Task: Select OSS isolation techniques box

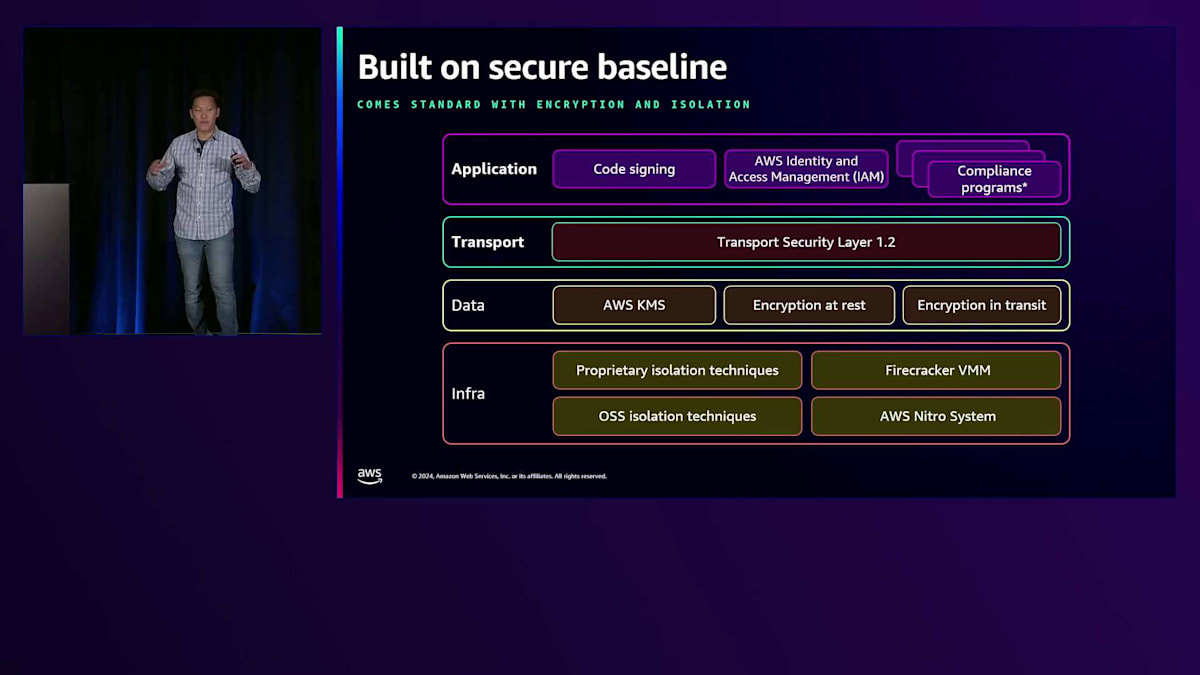Action: click(x=677, y=416)
